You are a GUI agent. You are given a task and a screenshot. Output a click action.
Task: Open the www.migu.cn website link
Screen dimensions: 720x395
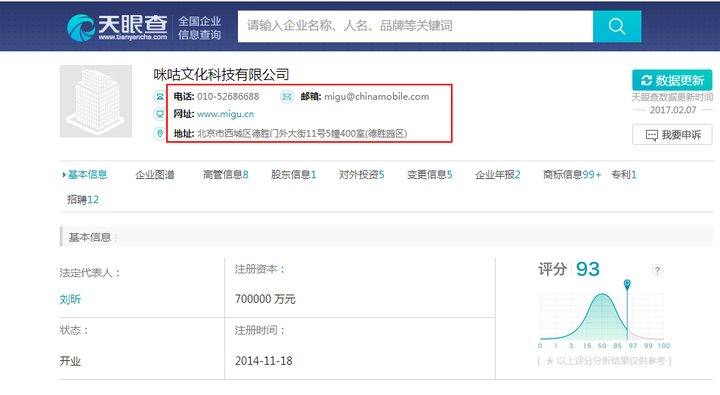coord(225,114)
